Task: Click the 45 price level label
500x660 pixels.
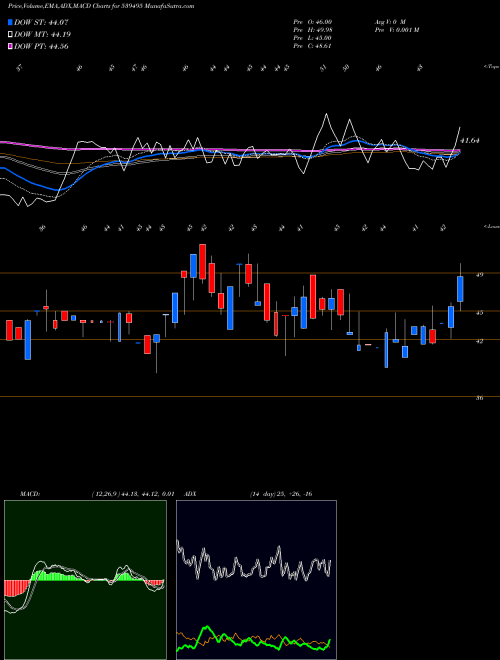Action: click(479, 313)
